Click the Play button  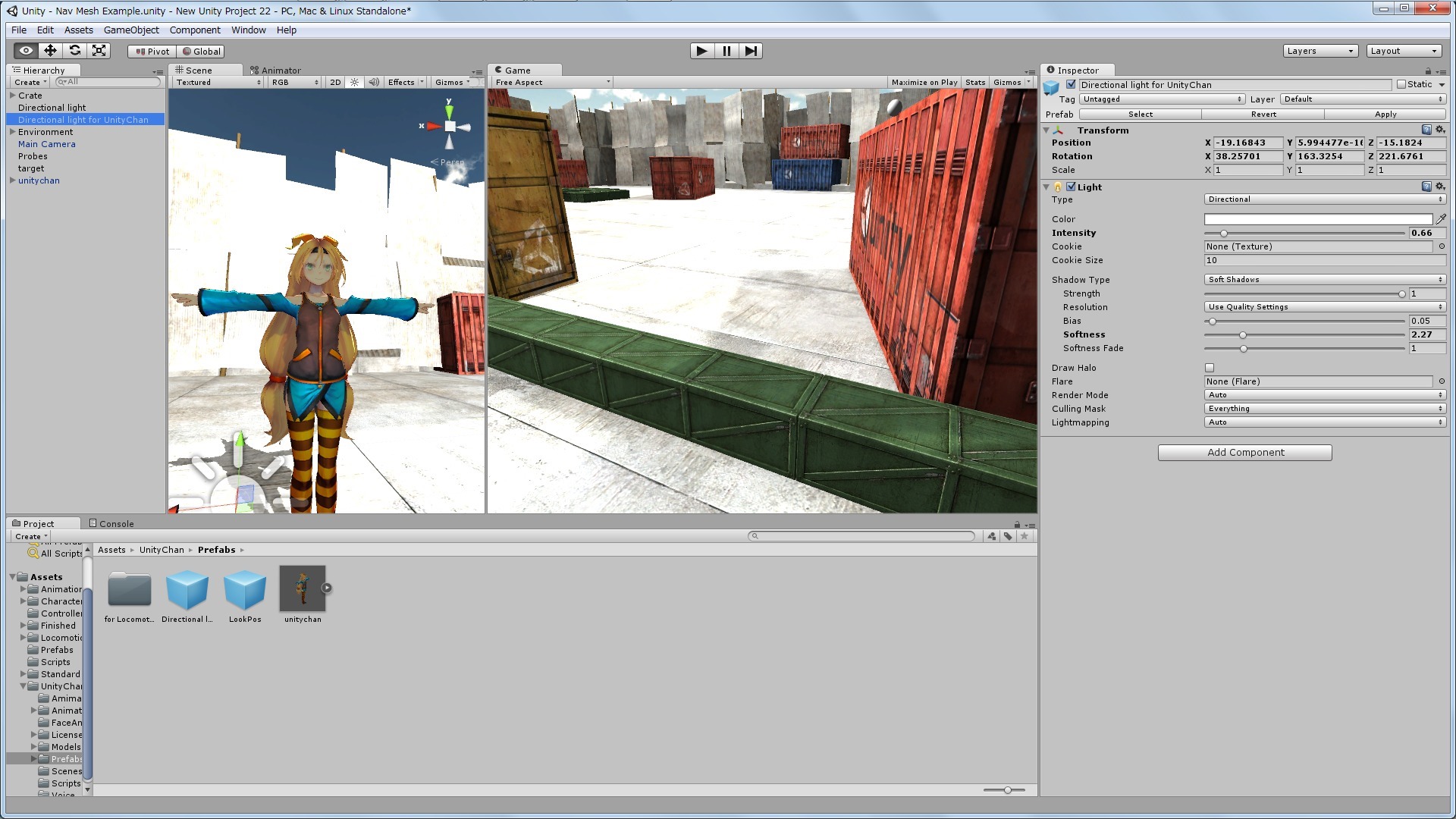(x=701, y=51)
